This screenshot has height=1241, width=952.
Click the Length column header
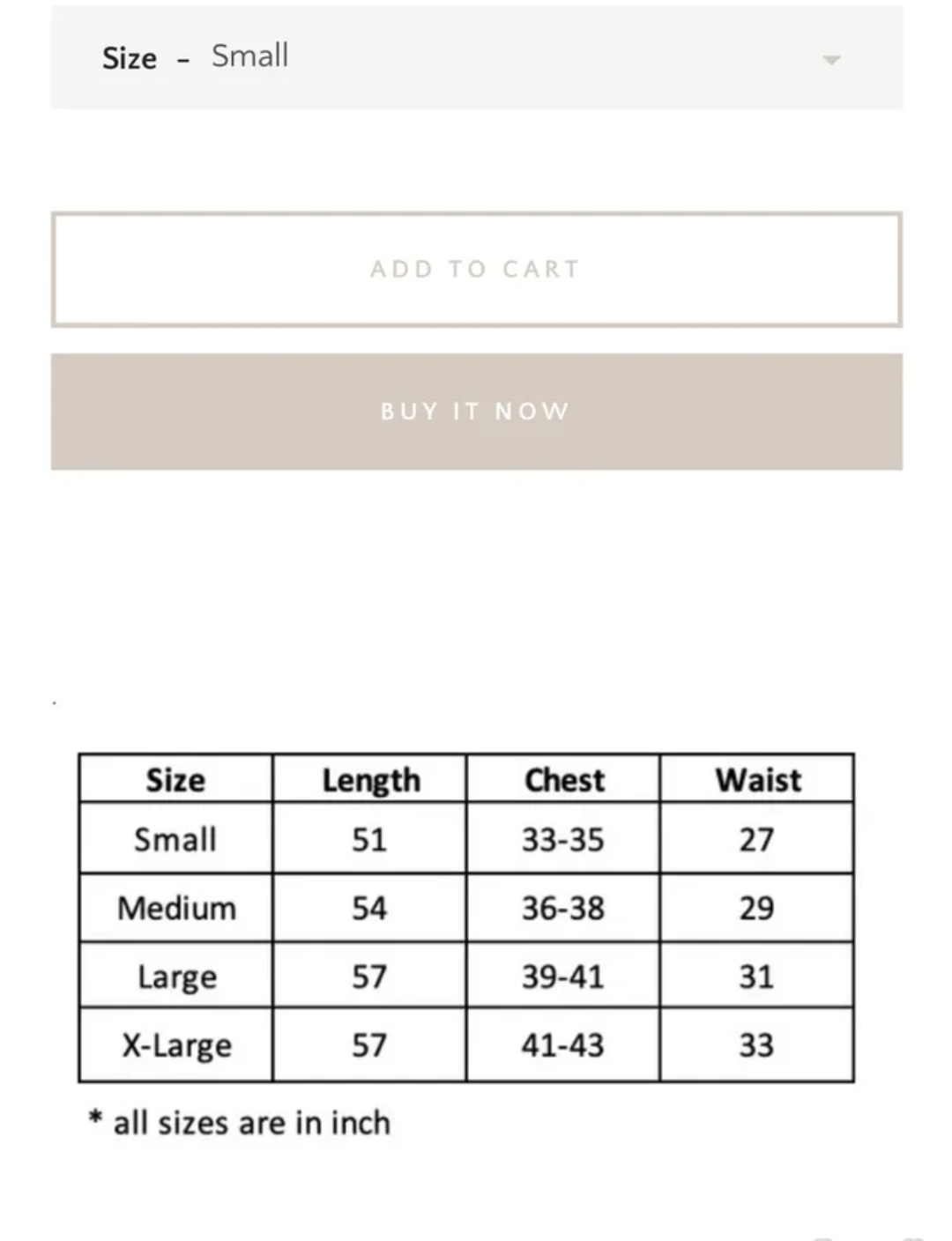click(370, 780)
